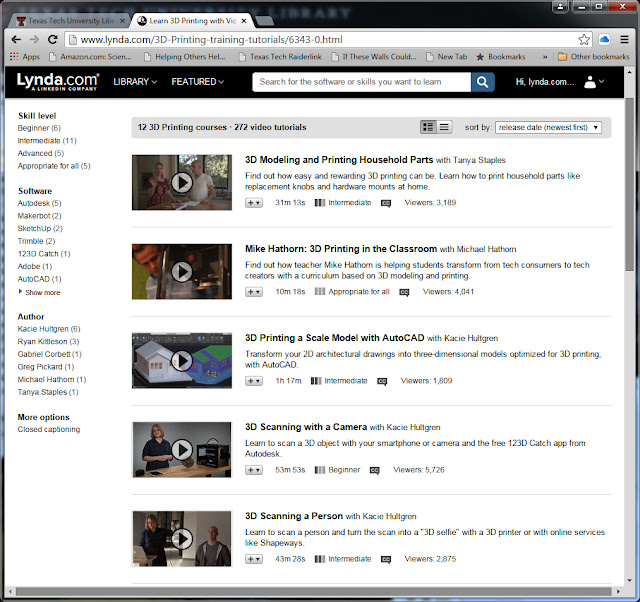Open the Chrome user profile button in title bar
The image size is (640, 602).
[x=560, y=7]
